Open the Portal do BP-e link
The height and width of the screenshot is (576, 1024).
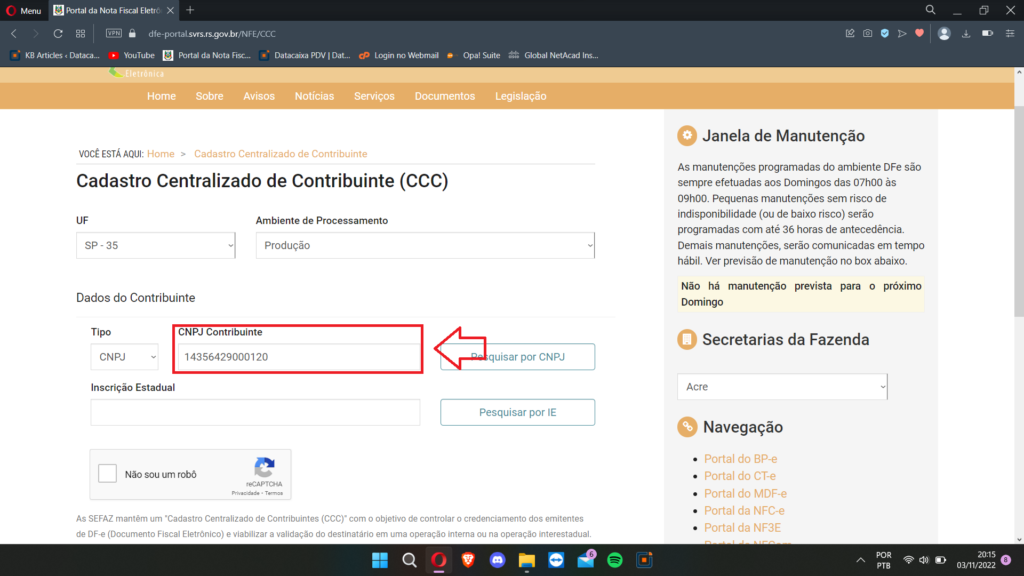pos(741,459)
